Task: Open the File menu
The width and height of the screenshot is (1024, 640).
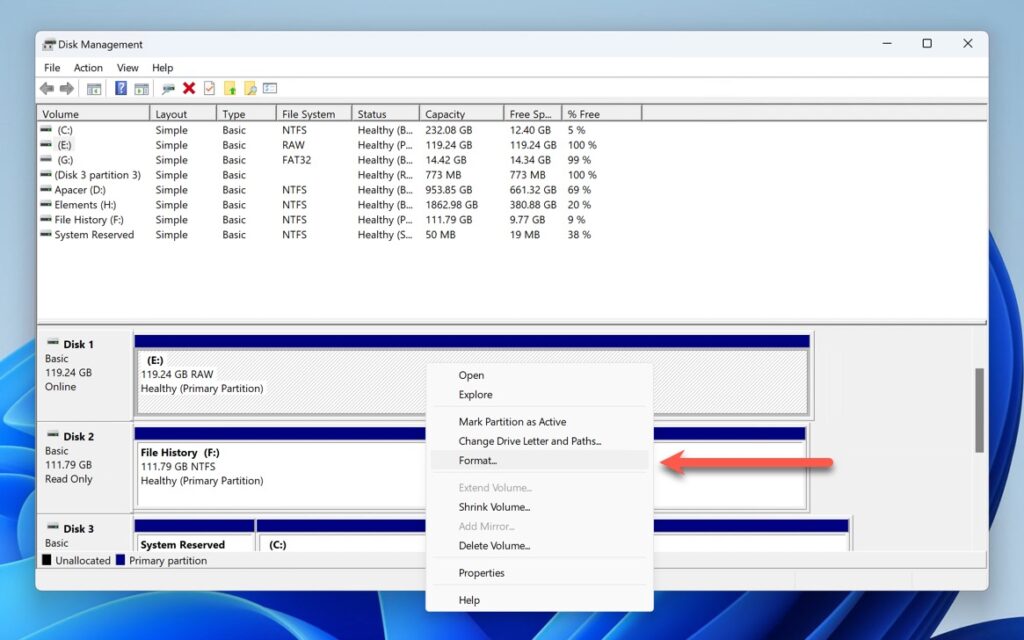Action: (51, 67)
